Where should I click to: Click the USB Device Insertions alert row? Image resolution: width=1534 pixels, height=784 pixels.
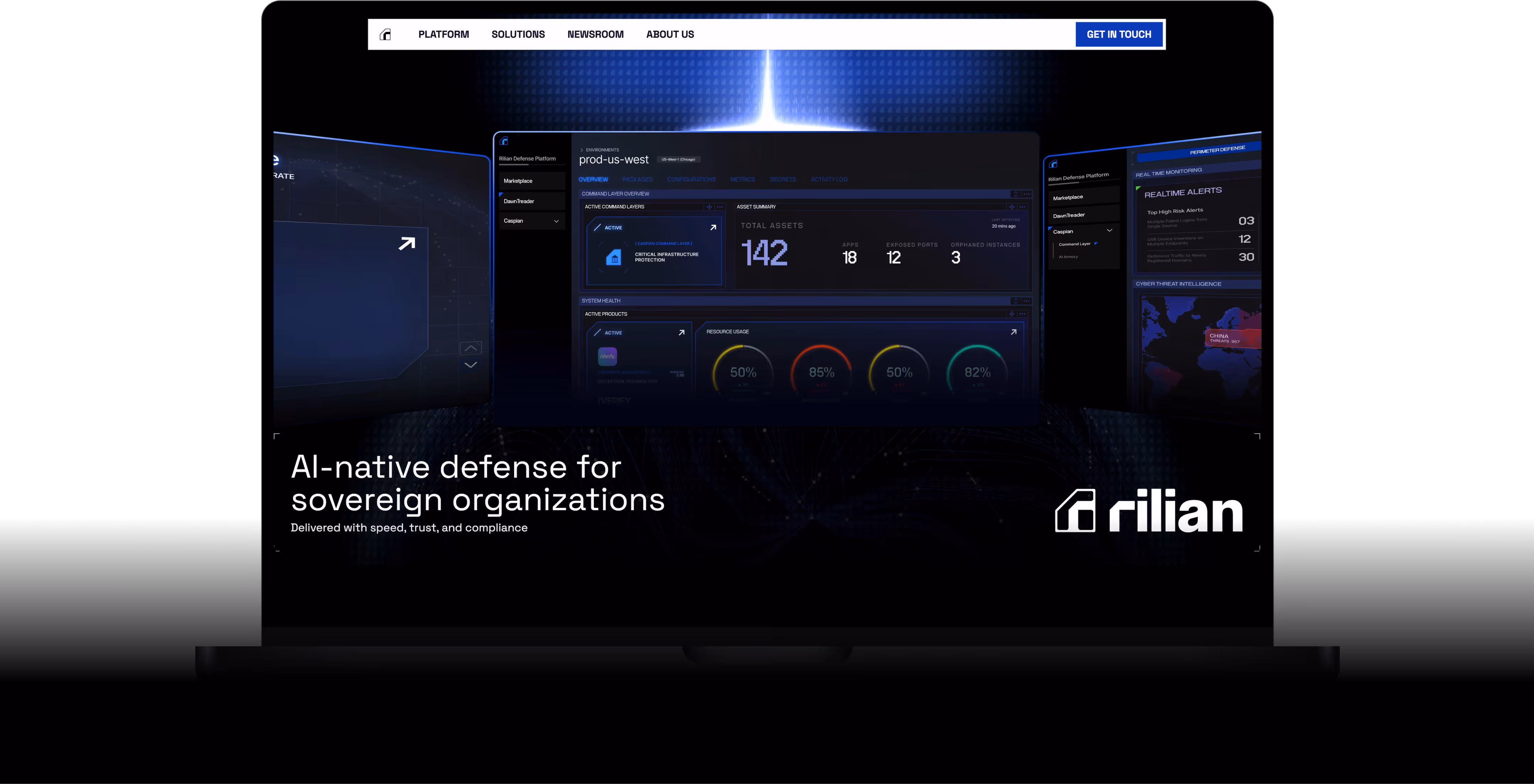pyautogui.click(x=1199, y=240)
